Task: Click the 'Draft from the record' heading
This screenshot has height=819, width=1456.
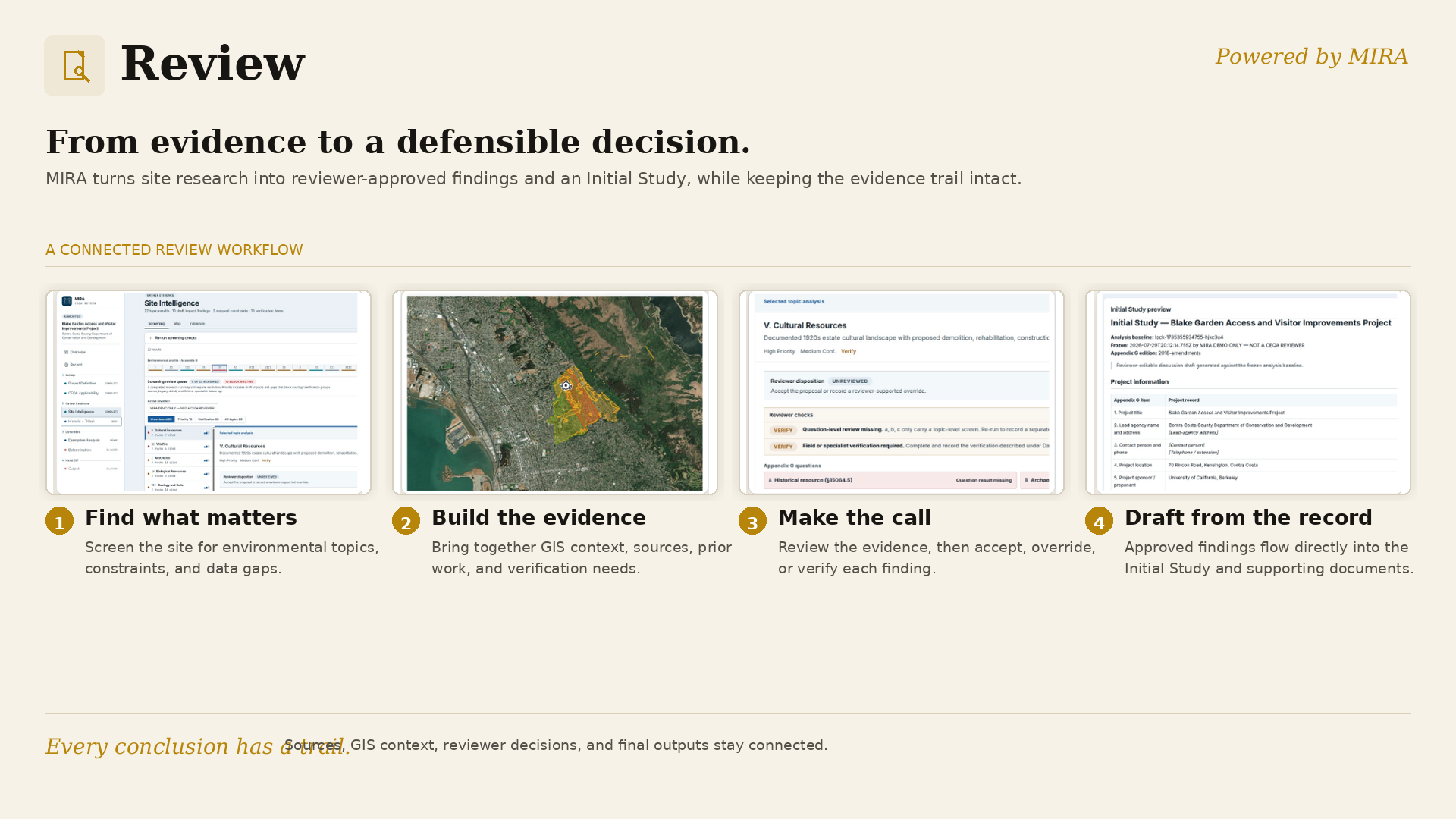Action: (x=1248, y=518)
